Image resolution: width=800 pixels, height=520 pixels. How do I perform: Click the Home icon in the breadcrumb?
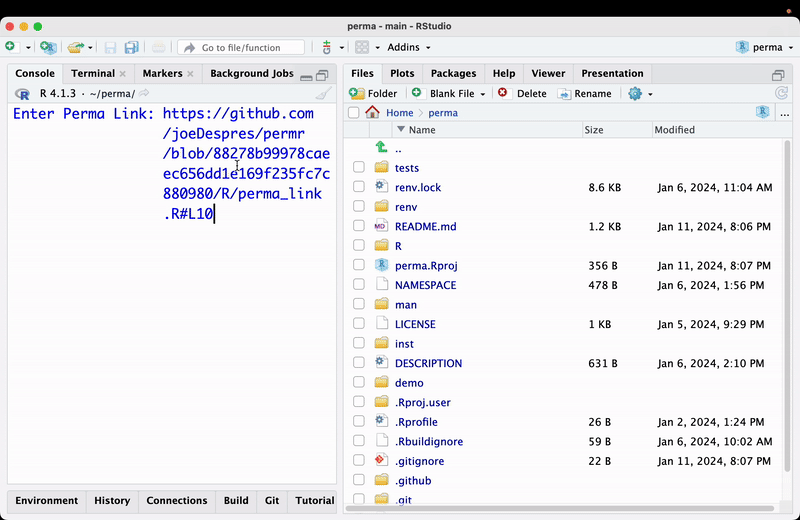(x=372, y=112)
